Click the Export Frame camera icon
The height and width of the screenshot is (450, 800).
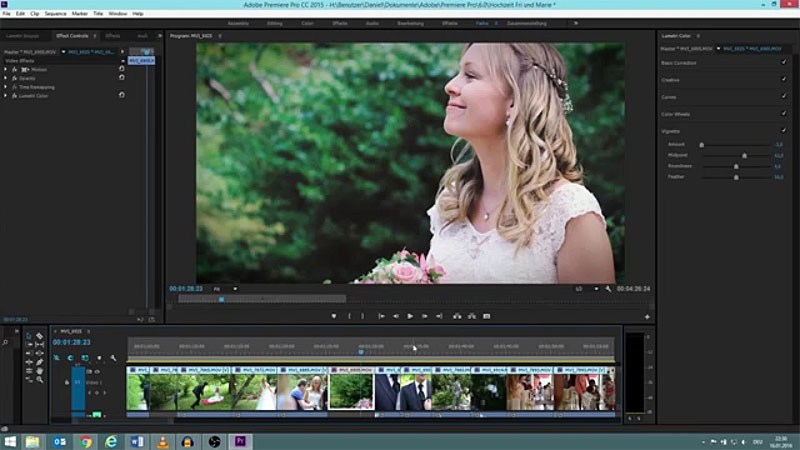pyautogui.click(x=487, y=316)
